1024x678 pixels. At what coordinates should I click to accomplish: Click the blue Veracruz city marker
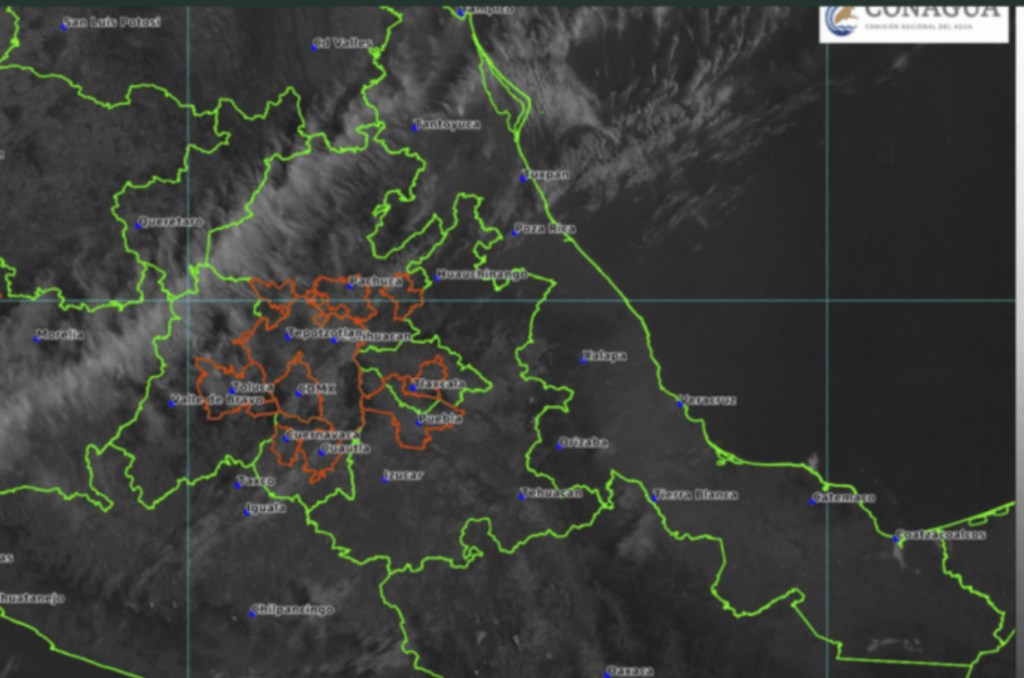coord(682,402)
